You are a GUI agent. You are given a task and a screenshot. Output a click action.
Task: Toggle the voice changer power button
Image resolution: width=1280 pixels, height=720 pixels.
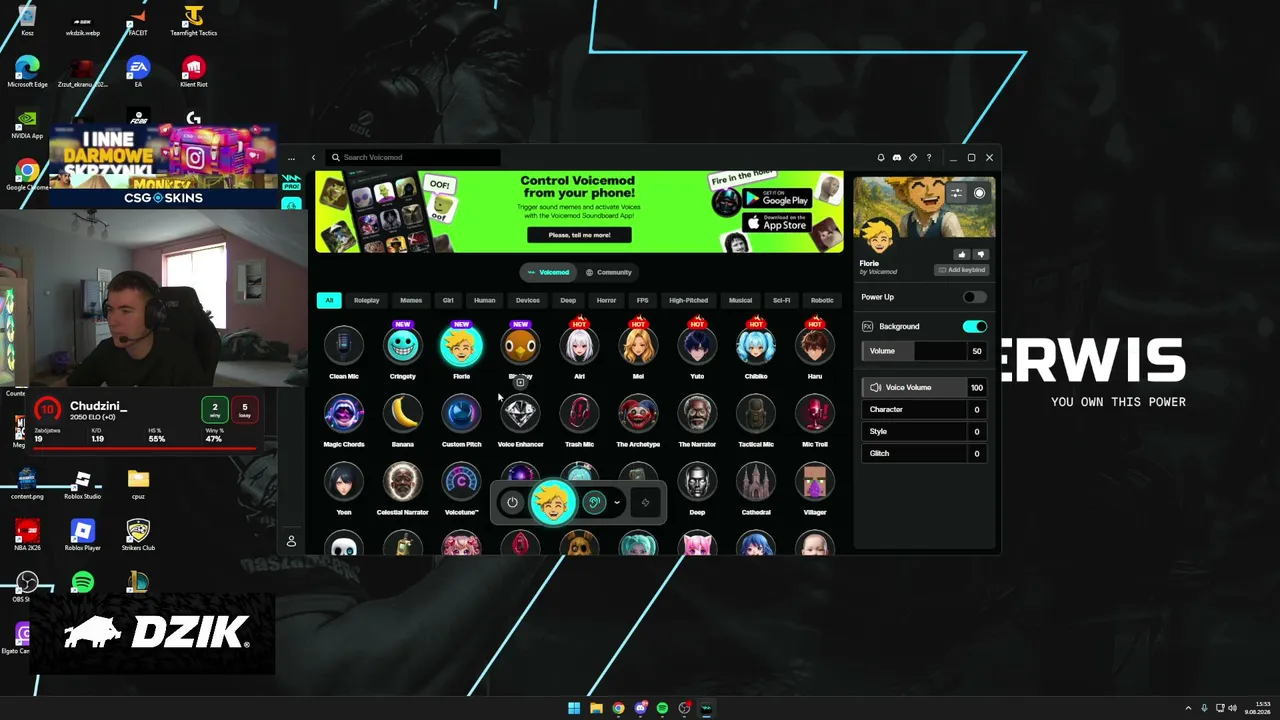tap(512, 502)
